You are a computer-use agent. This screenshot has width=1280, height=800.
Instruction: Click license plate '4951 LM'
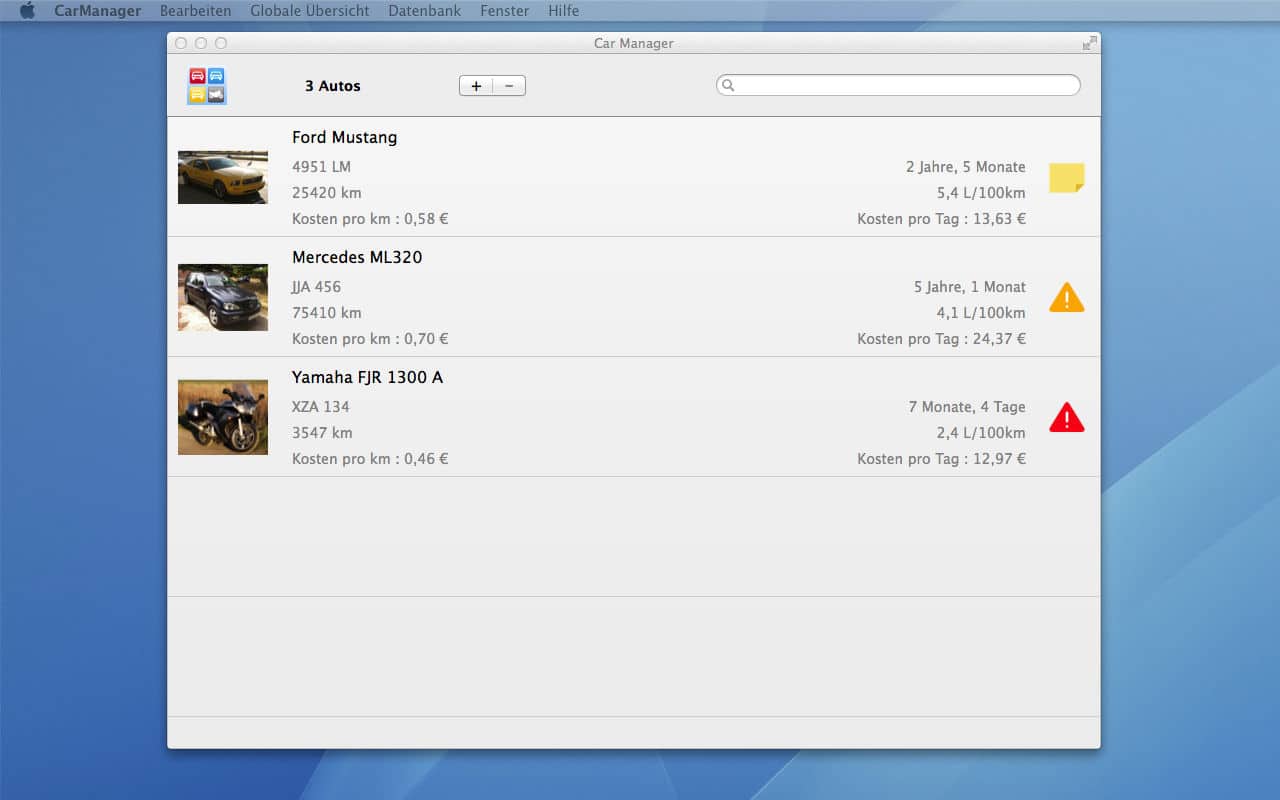[321, 167]
